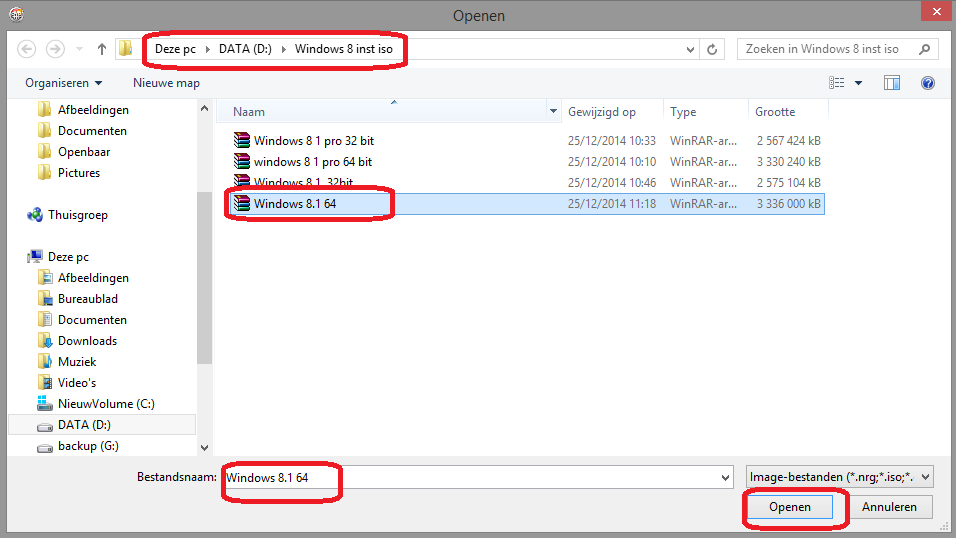The width and height of the screenshot is (956, 538).
Task: Open the Organiseren menu
Action: click(63, 83)
